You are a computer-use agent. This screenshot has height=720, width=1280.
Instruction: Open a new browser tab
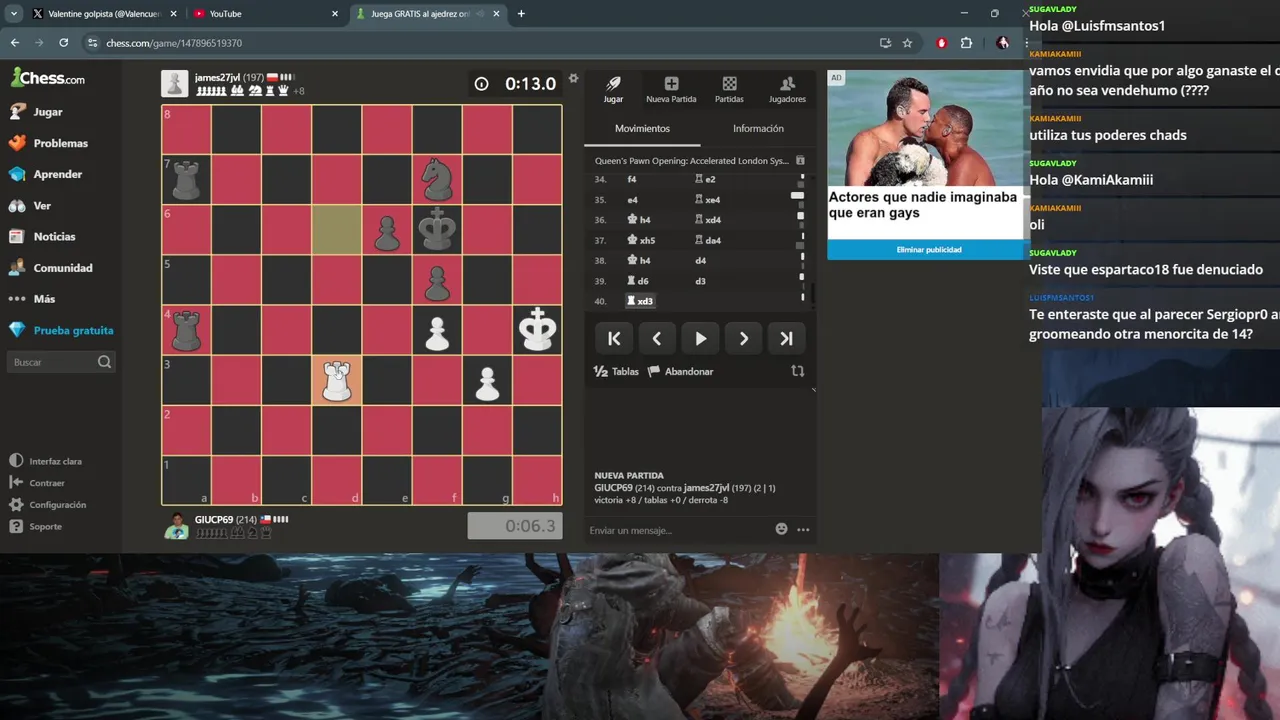[521, 14]
